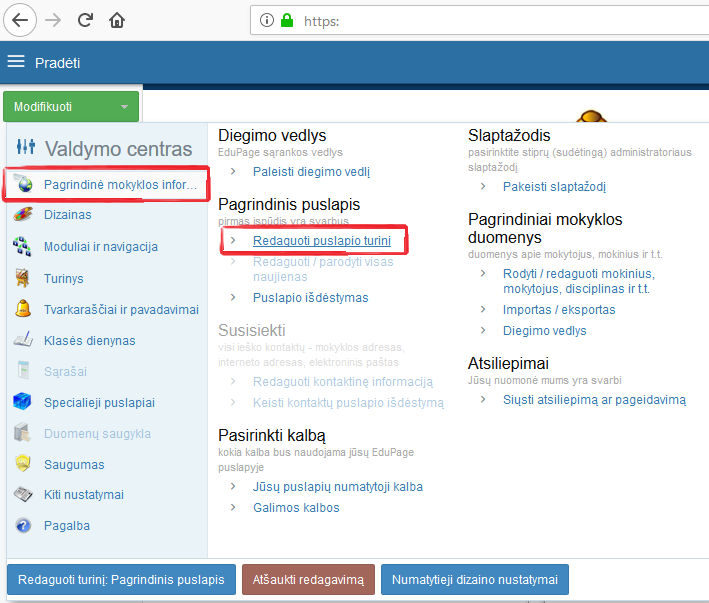This screenshot has height=603, width=709.
Task: Click Redaguoti / parodyti visas naujienas link
Action: (323, 269)
